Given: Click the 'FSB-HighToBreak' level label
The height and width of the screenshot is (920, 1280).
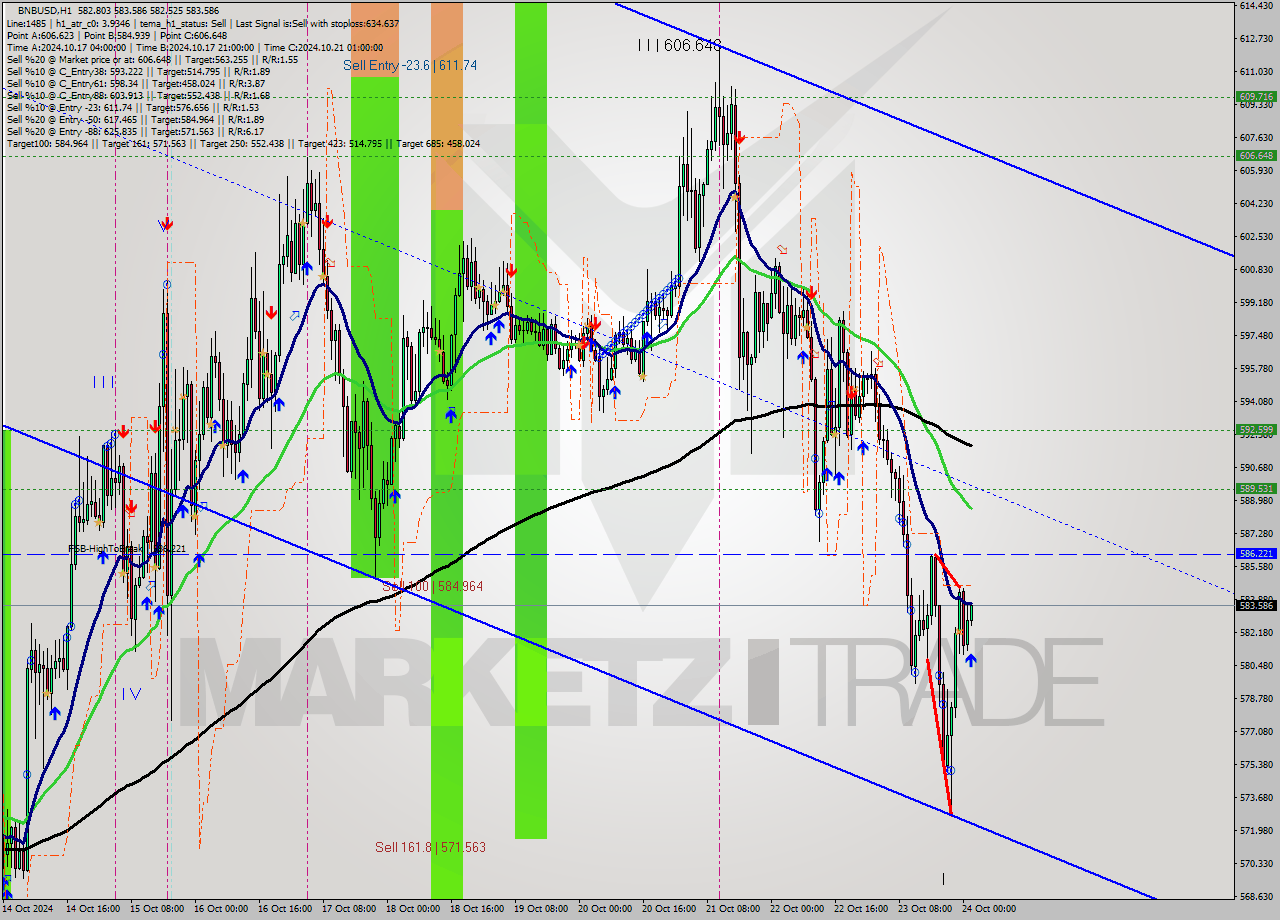Looking at the screenshot, I should 105,549.
